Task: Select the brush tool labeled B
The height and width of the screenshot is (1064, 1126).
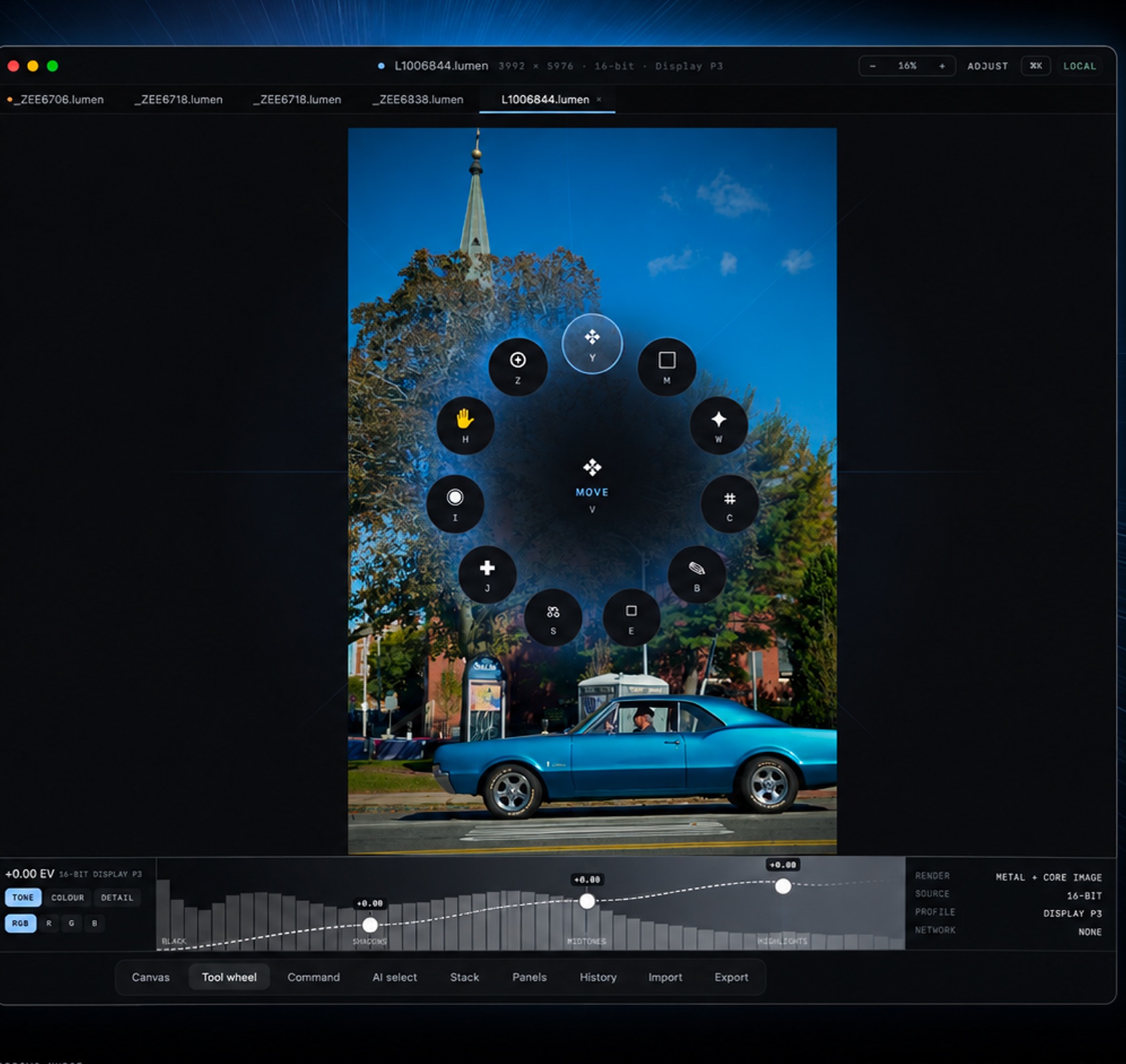Action: pos(696,575)
